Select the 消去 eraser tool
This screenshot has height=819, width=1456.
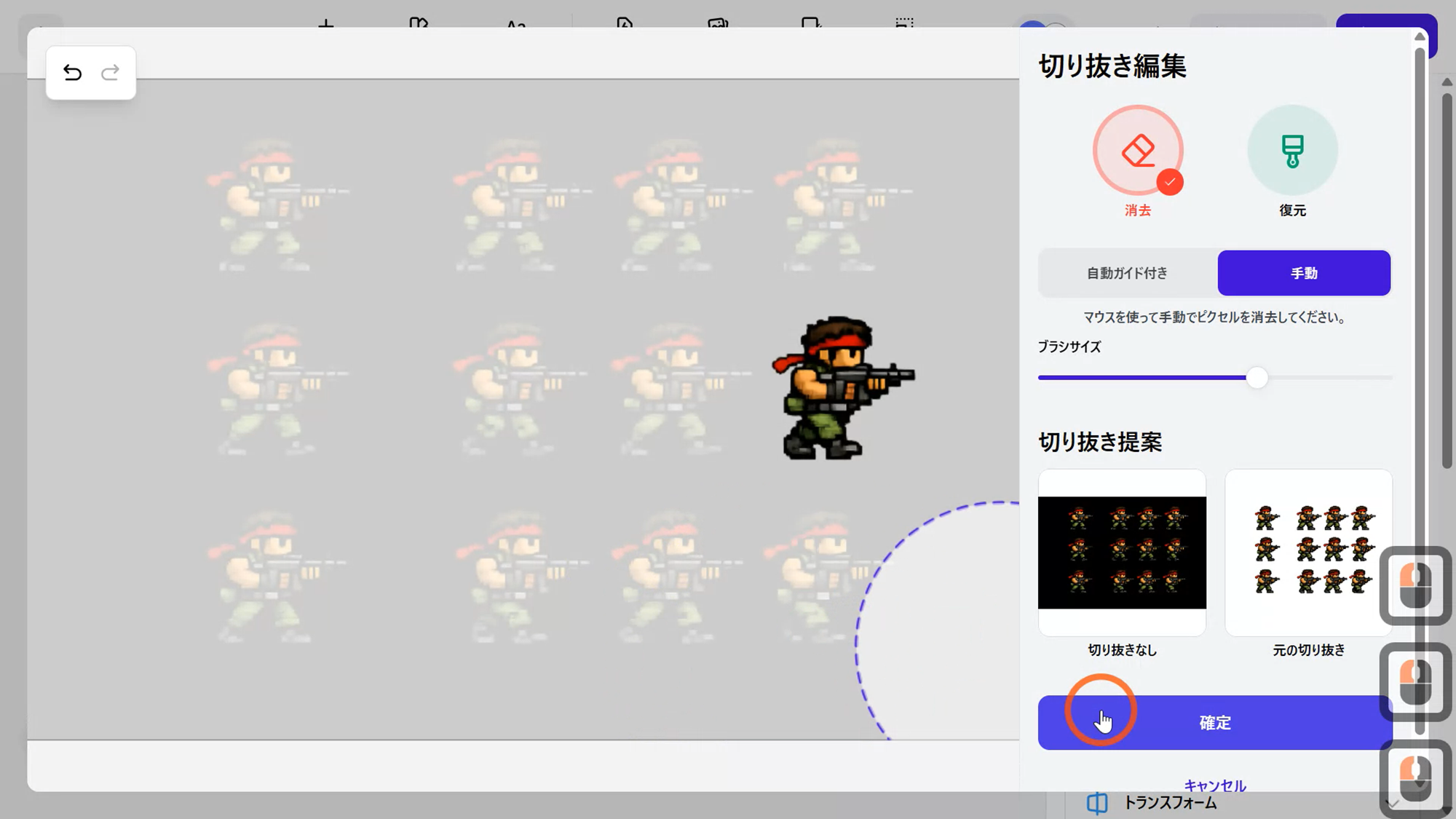pos(1138,151)
